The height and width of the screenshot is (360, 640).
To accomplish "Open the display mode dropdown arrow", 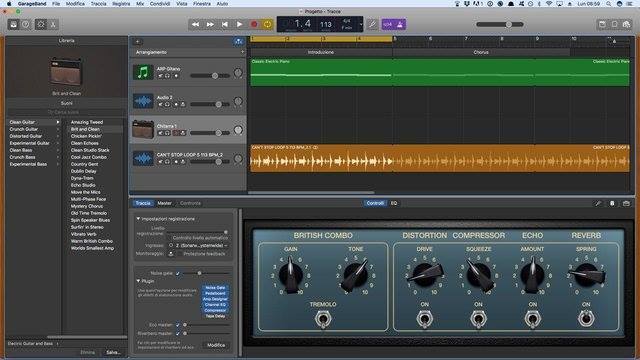I will tap(361, 24).
